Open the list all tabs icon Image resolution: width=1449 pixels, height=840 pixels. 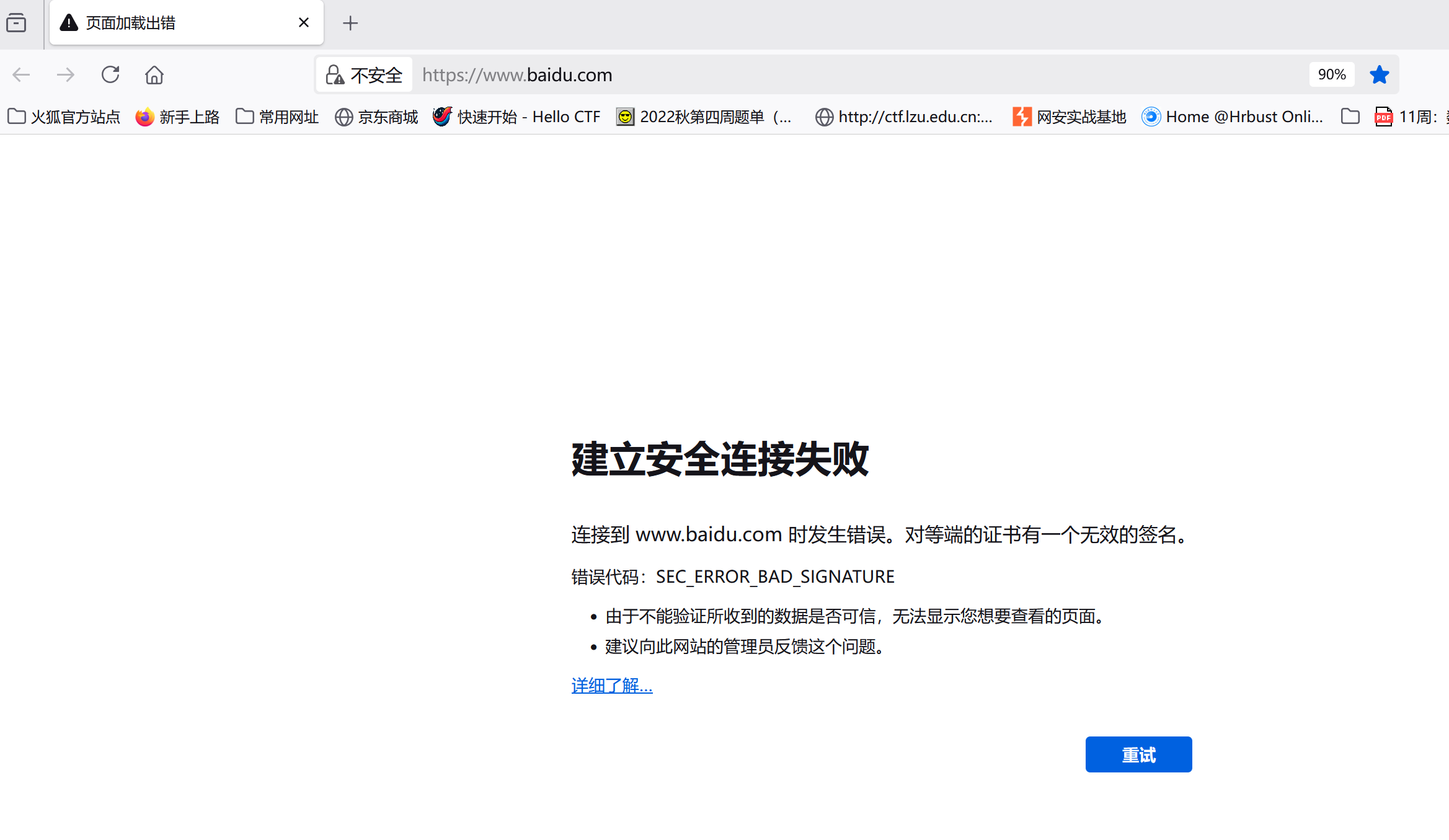tap(16, 24)
